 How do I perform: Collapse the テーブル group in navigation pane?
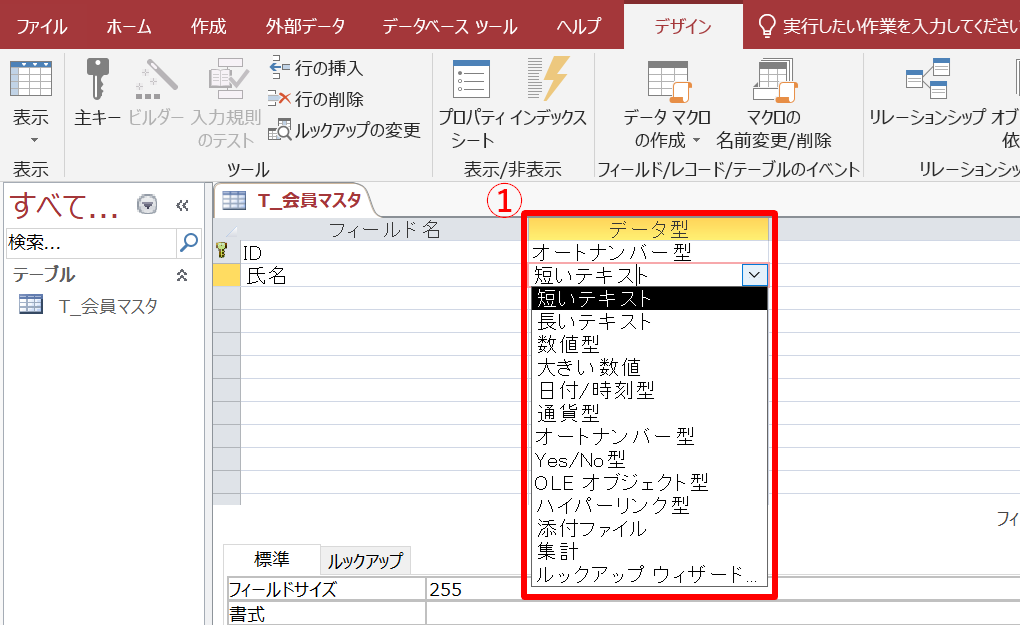coord(182,275)
